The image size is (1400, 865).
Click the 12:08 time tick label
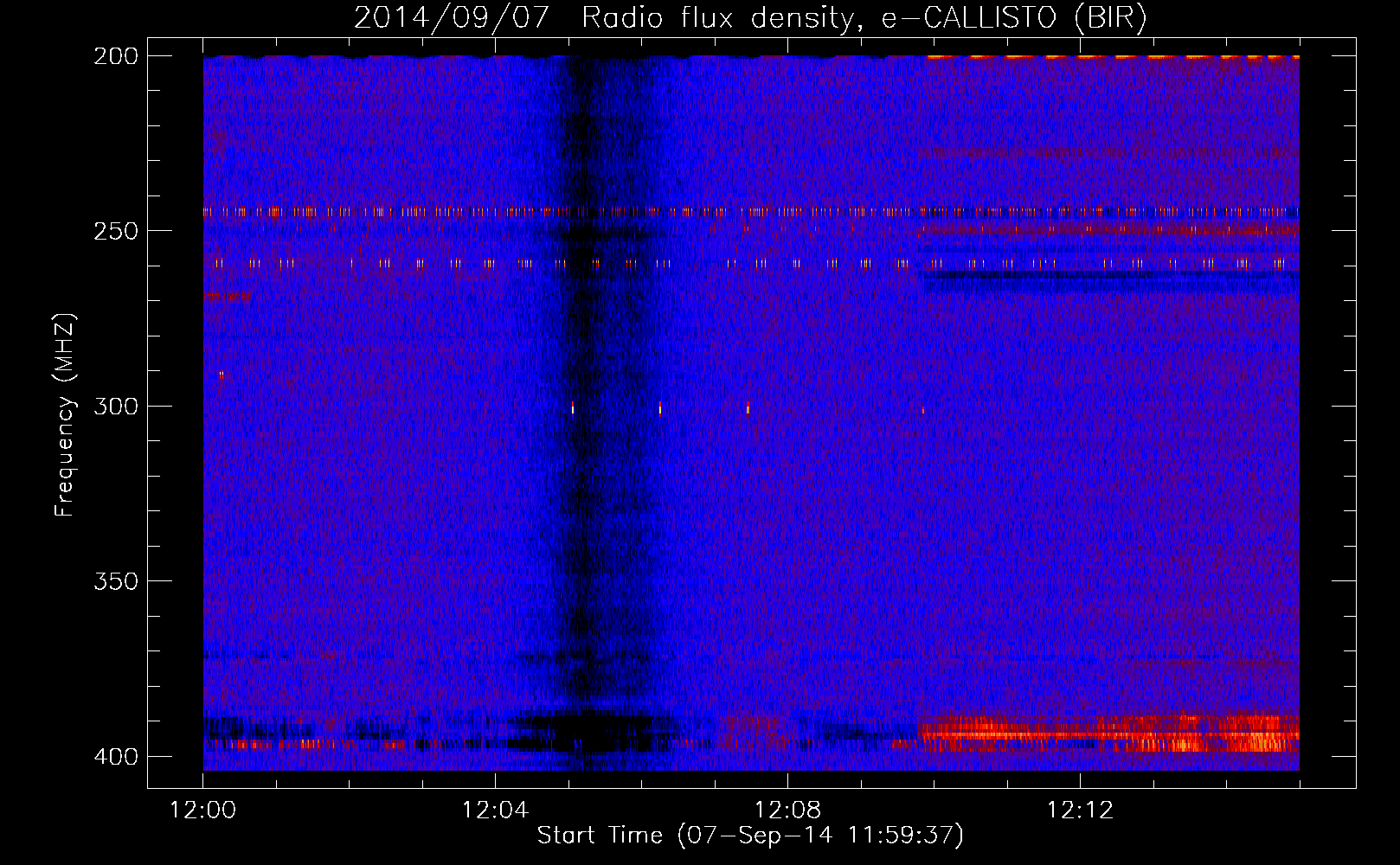(788, 811)
